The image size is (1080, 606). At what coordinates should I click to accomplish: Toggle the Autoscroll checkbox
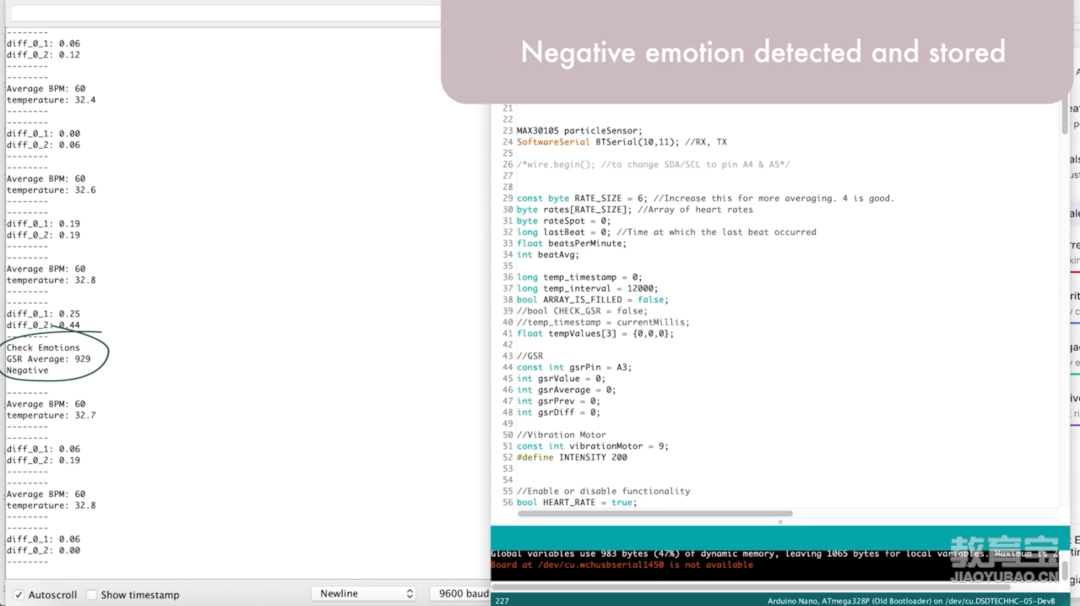pos(19,594)
